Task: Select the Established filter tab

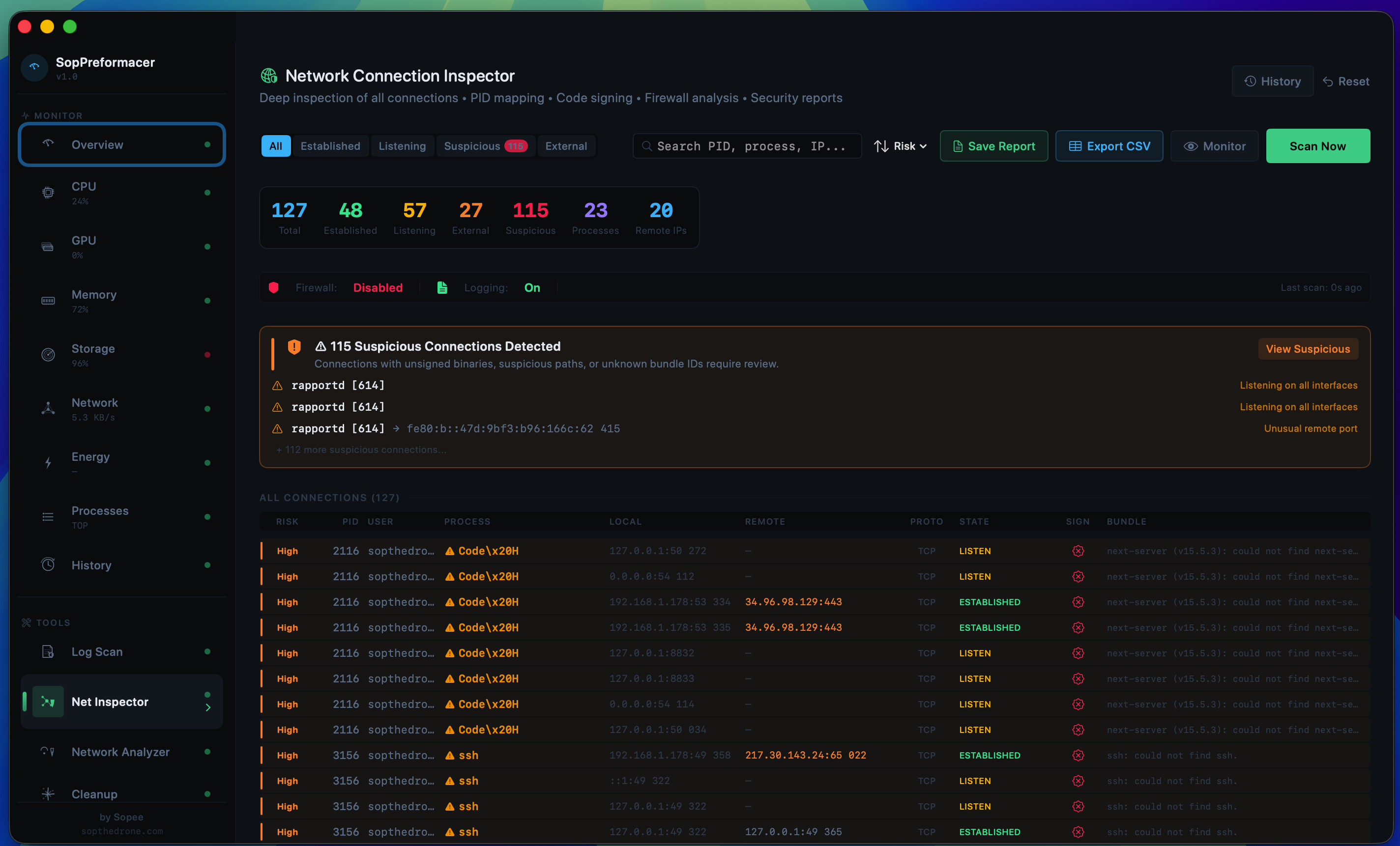Action: tap(330, 146)
